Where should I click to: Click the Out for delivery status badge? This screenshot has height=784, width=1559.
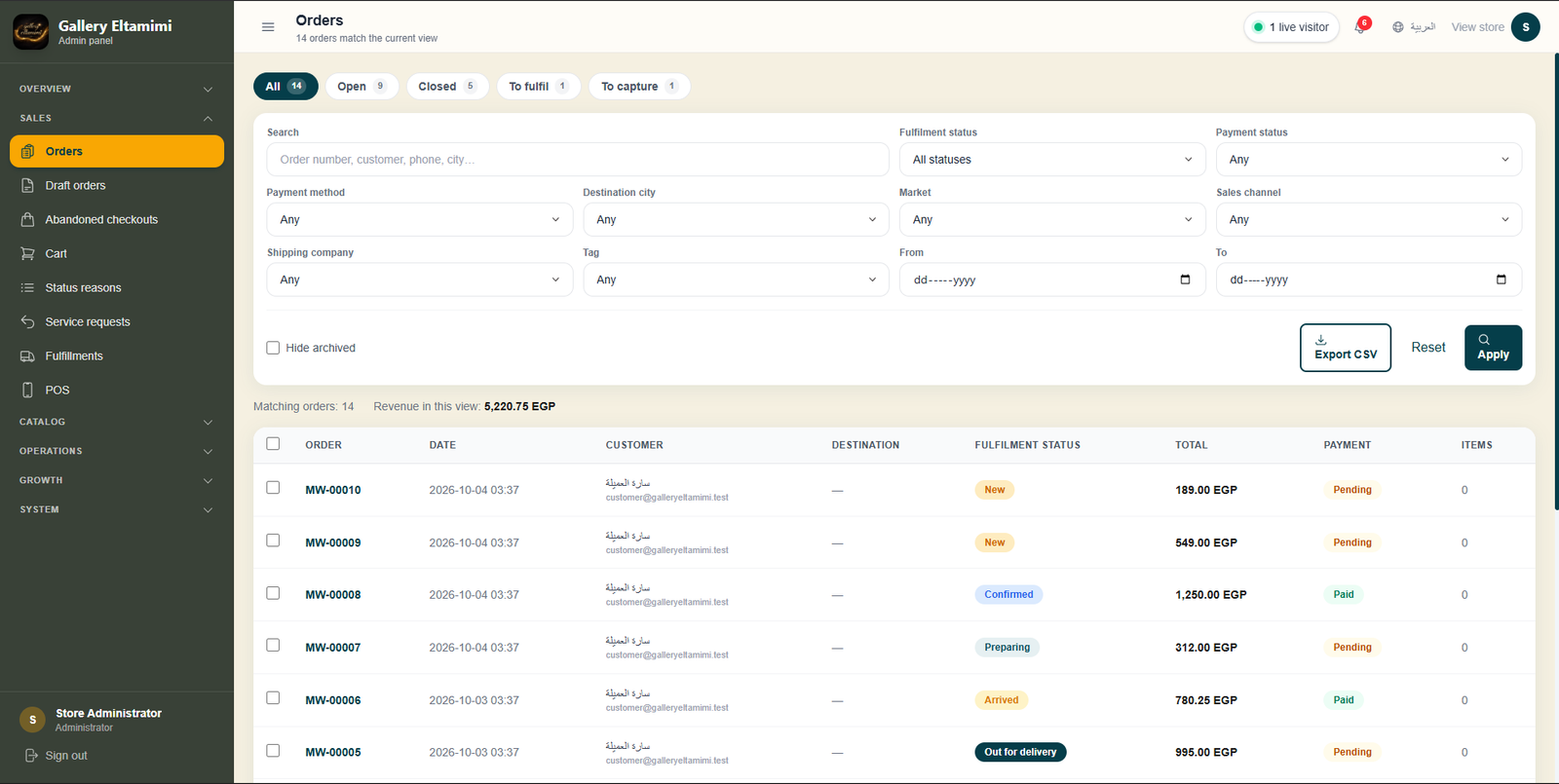[x=1020, y=752]
